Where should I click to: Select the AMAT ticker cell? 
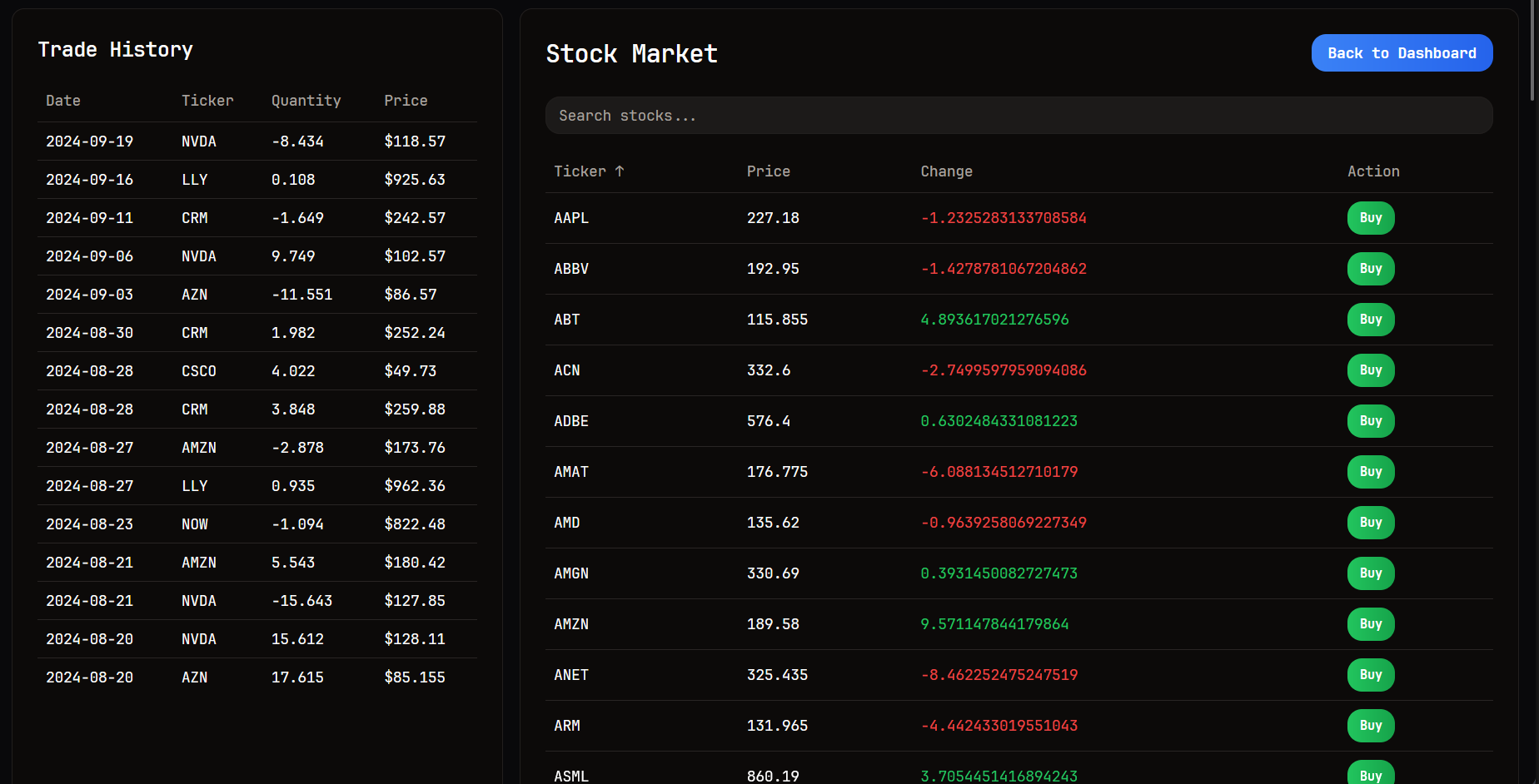571,472
